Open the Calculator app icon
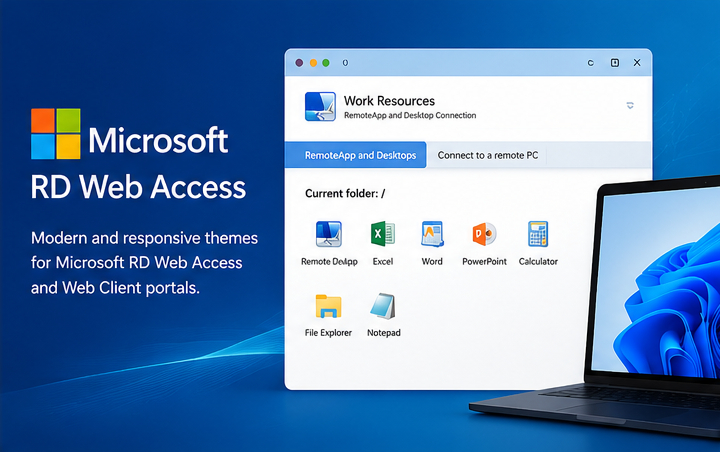Image resolution: width=720 pixels, height=452 pixels. [538, 234]
